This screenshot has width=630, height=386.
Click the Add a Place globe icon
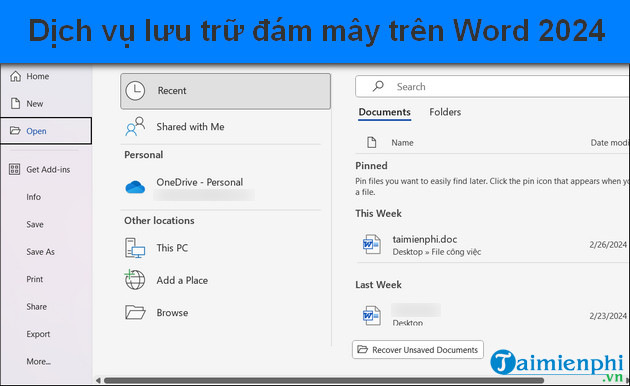point(135,280)
